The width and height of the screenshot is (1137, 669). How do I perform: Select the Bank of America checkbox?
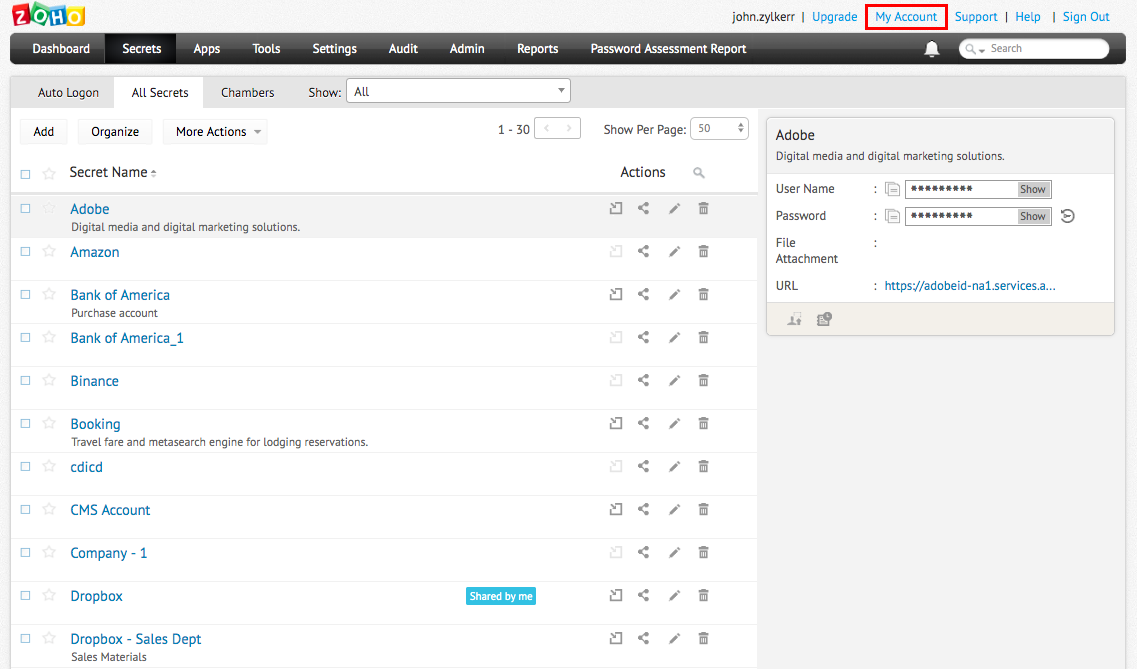click(x=25, y=294)
